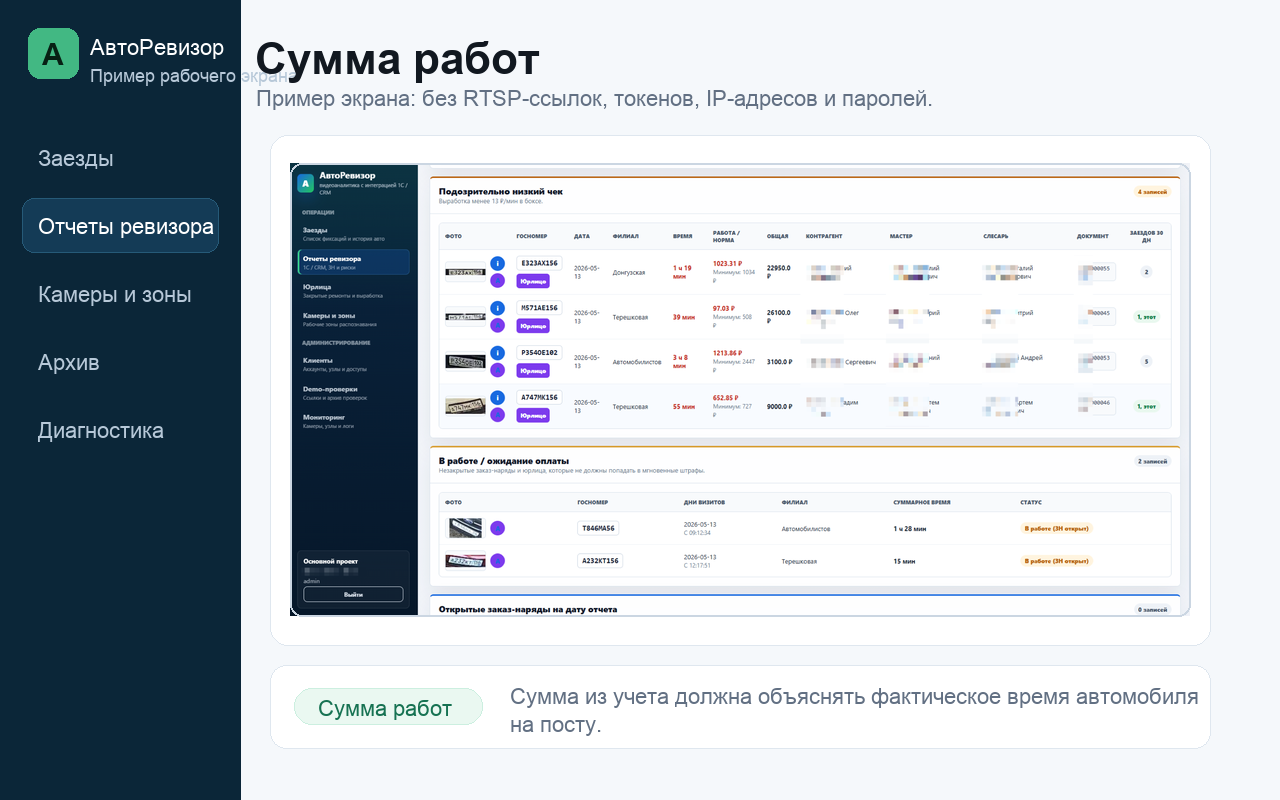The image size is (1280, 800).
Task: Click the КОНТРАГЕНТ column header
Action: 824,236
